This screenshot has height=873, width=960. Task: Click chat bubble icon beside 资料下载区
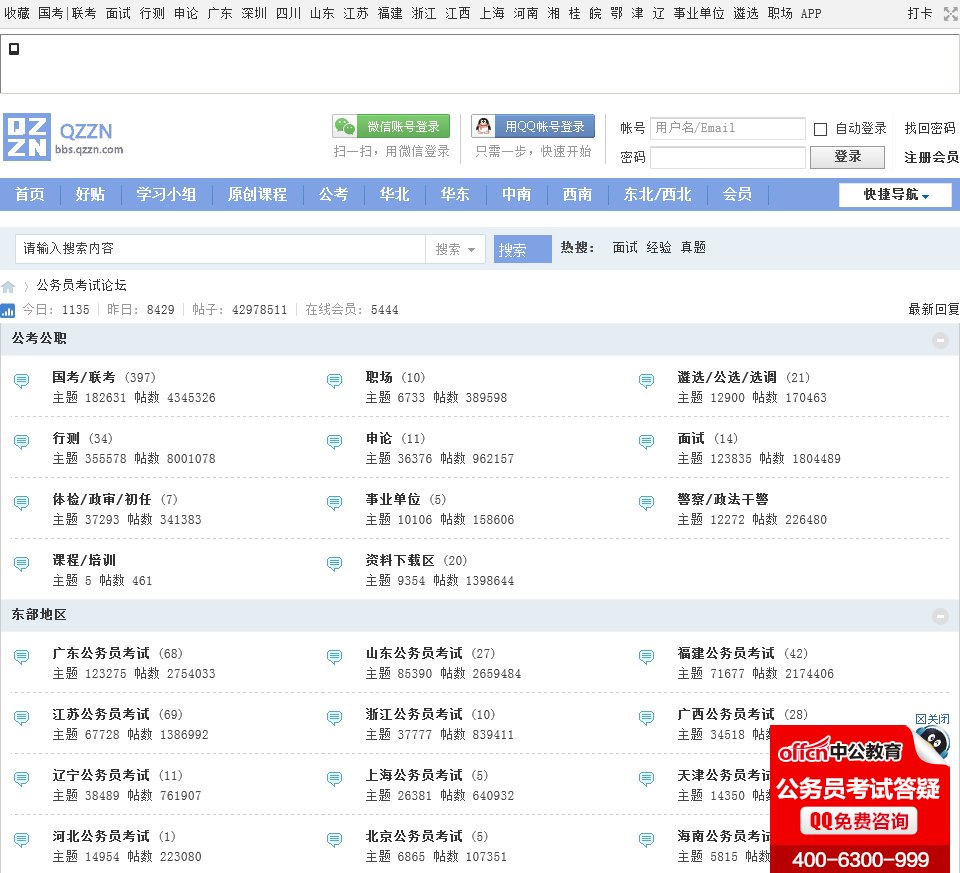point(334,564)
